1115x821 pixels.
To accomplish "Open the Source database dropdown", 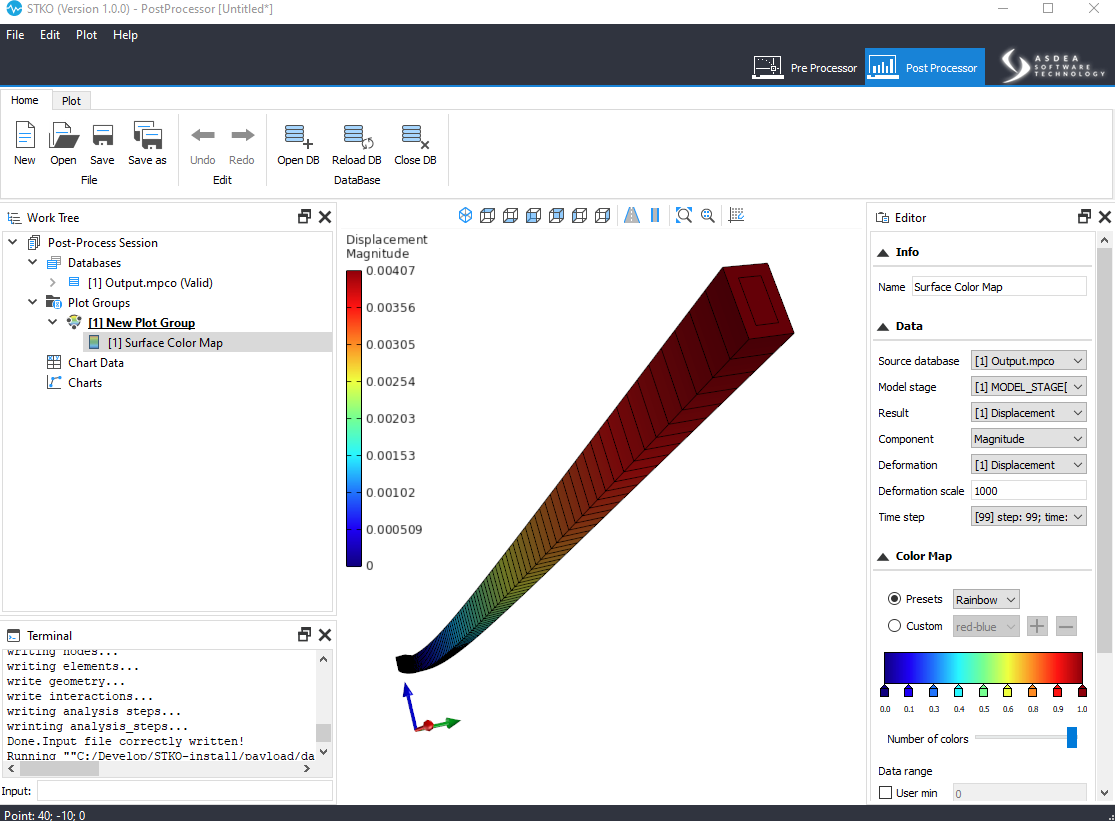I will tap(1028, 361).
